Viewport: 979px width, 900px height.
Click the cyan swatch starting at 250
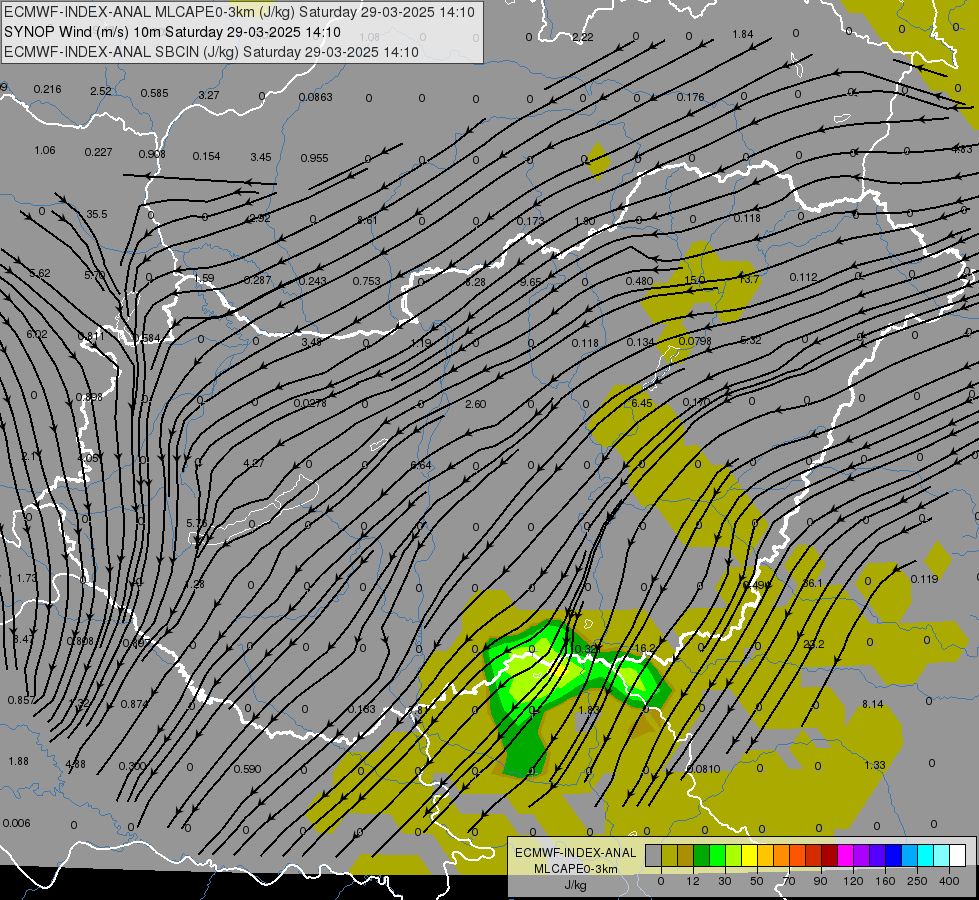tap(925, 856)
